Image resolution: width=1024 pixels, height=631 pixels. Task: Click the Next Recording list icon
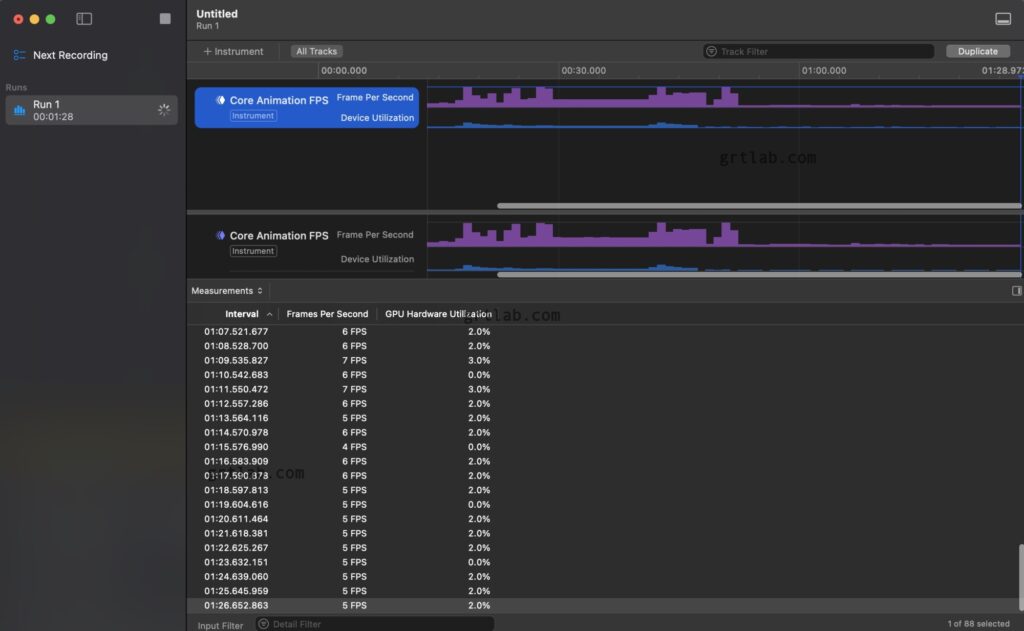pyautogui.click(x=19, y=55)
